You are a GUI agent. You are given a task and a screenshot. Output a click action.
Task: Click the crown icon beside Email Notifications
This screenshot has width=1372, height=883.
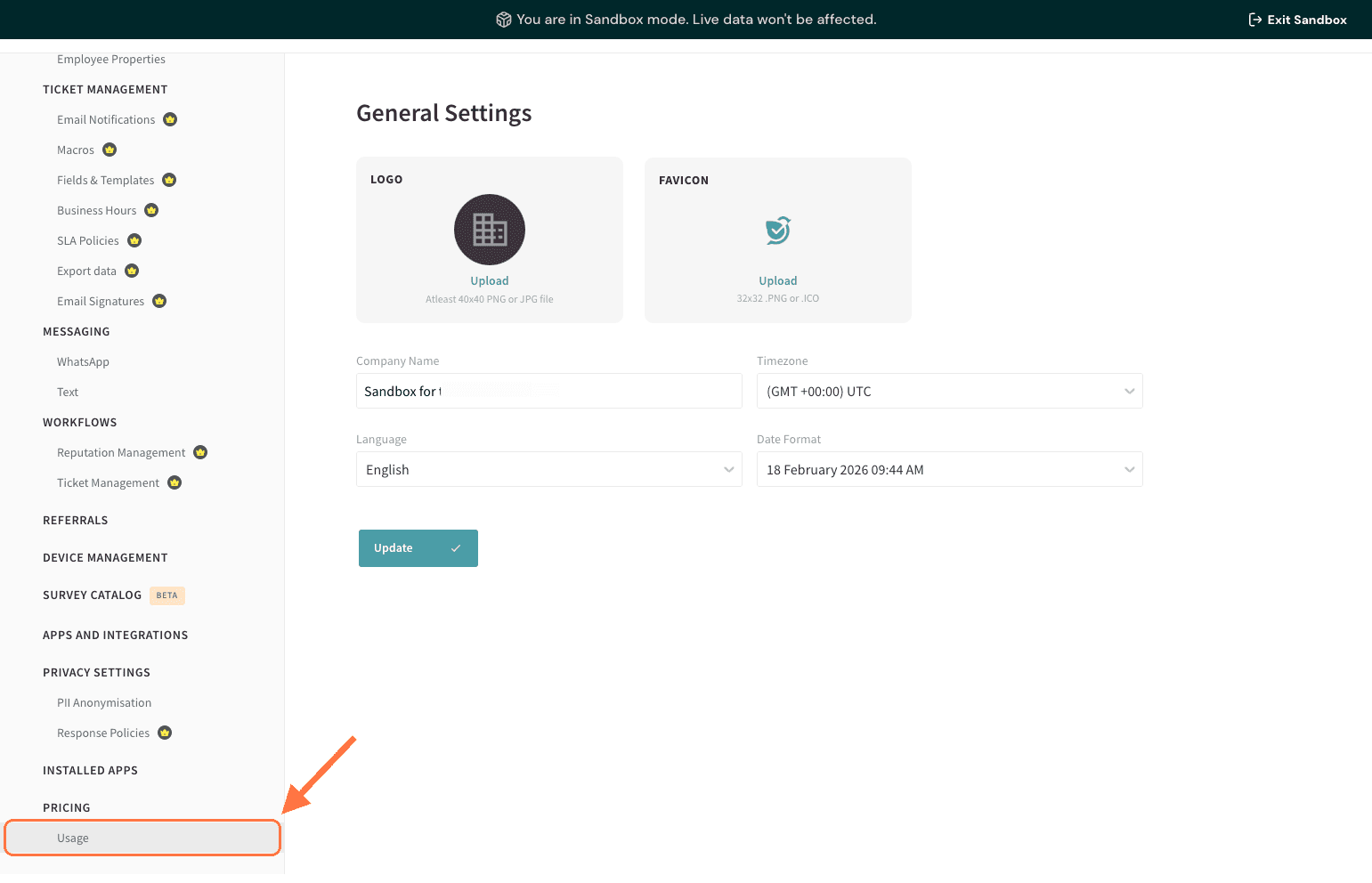click(170, 119)
